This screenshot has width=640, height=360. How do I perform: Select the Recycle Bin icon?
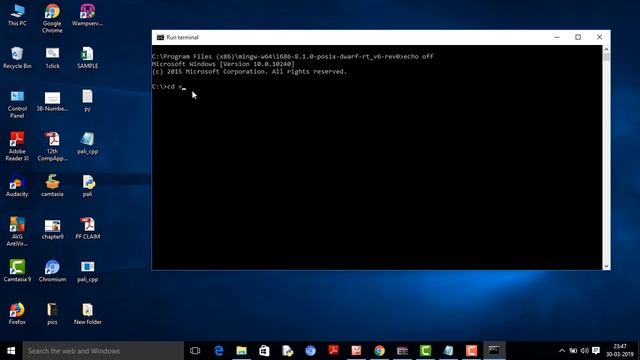click(x=17, y=58)
